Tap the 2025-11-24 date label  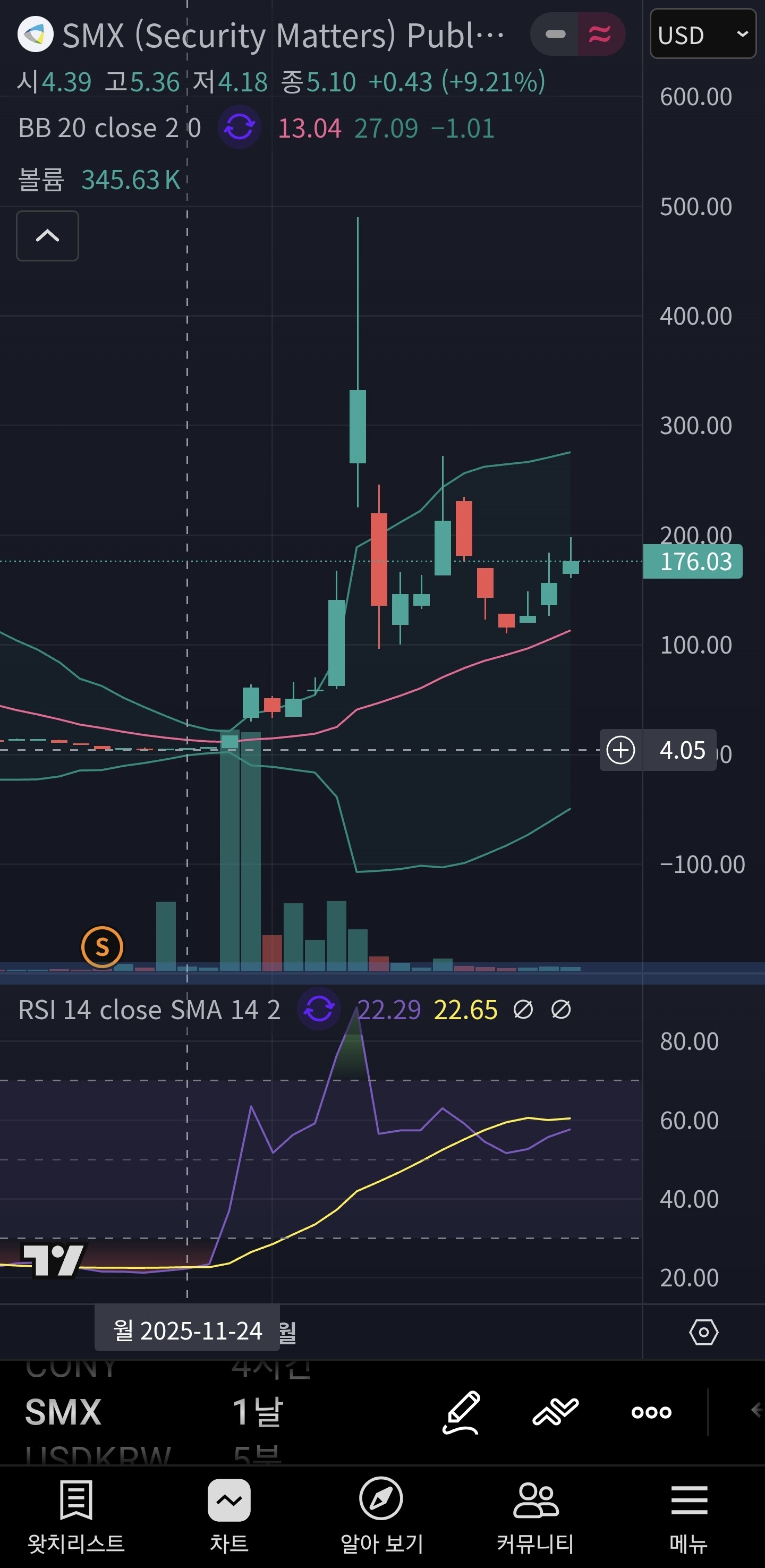coord(188,1331)
